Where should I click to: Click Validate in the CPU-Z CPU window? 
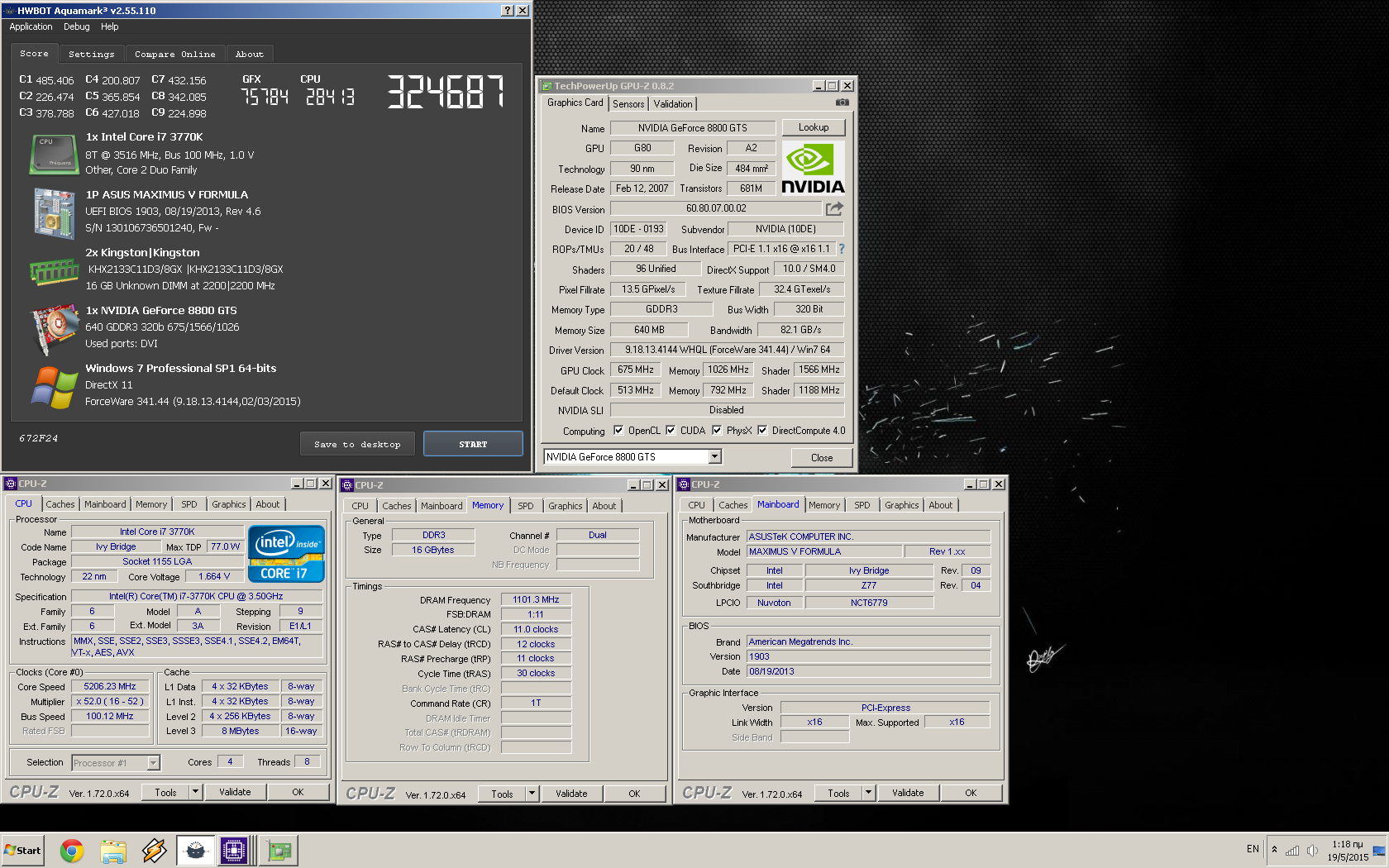pyautogui.click(x=235, y=792)
